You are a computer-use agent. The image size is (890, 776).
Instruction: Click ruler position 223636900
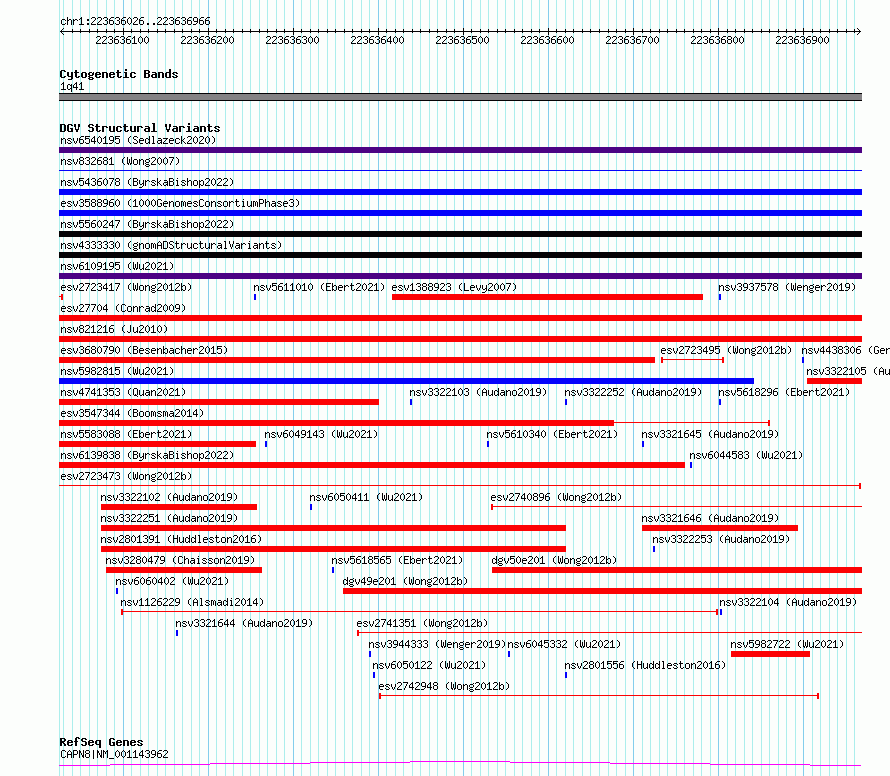point(802,40)
